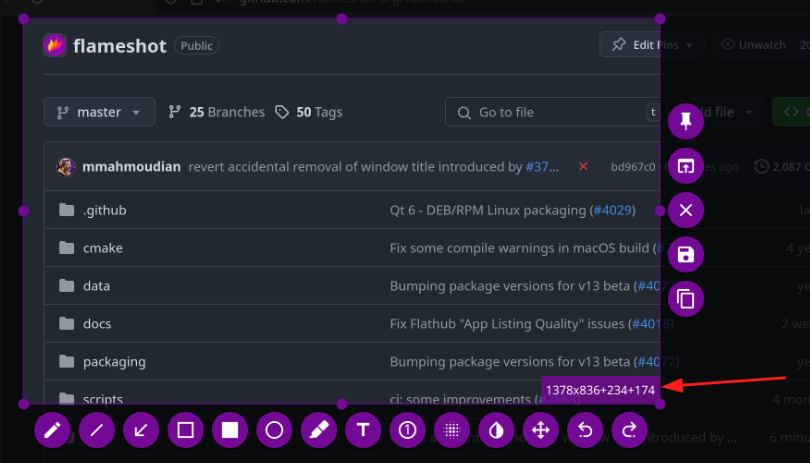Open capture in external application
Viewport: 810px width, 463px height.
click(686, 166)
